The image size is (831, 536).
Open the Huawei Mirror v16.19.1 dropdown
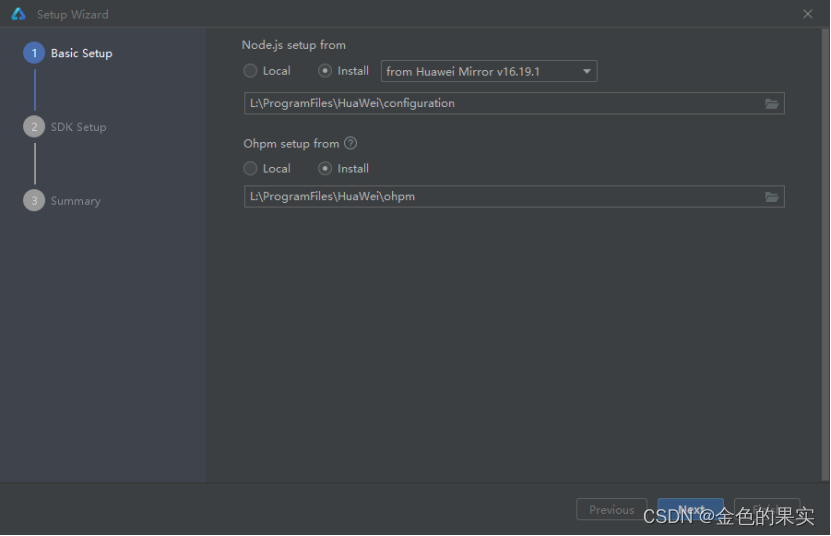489,71
